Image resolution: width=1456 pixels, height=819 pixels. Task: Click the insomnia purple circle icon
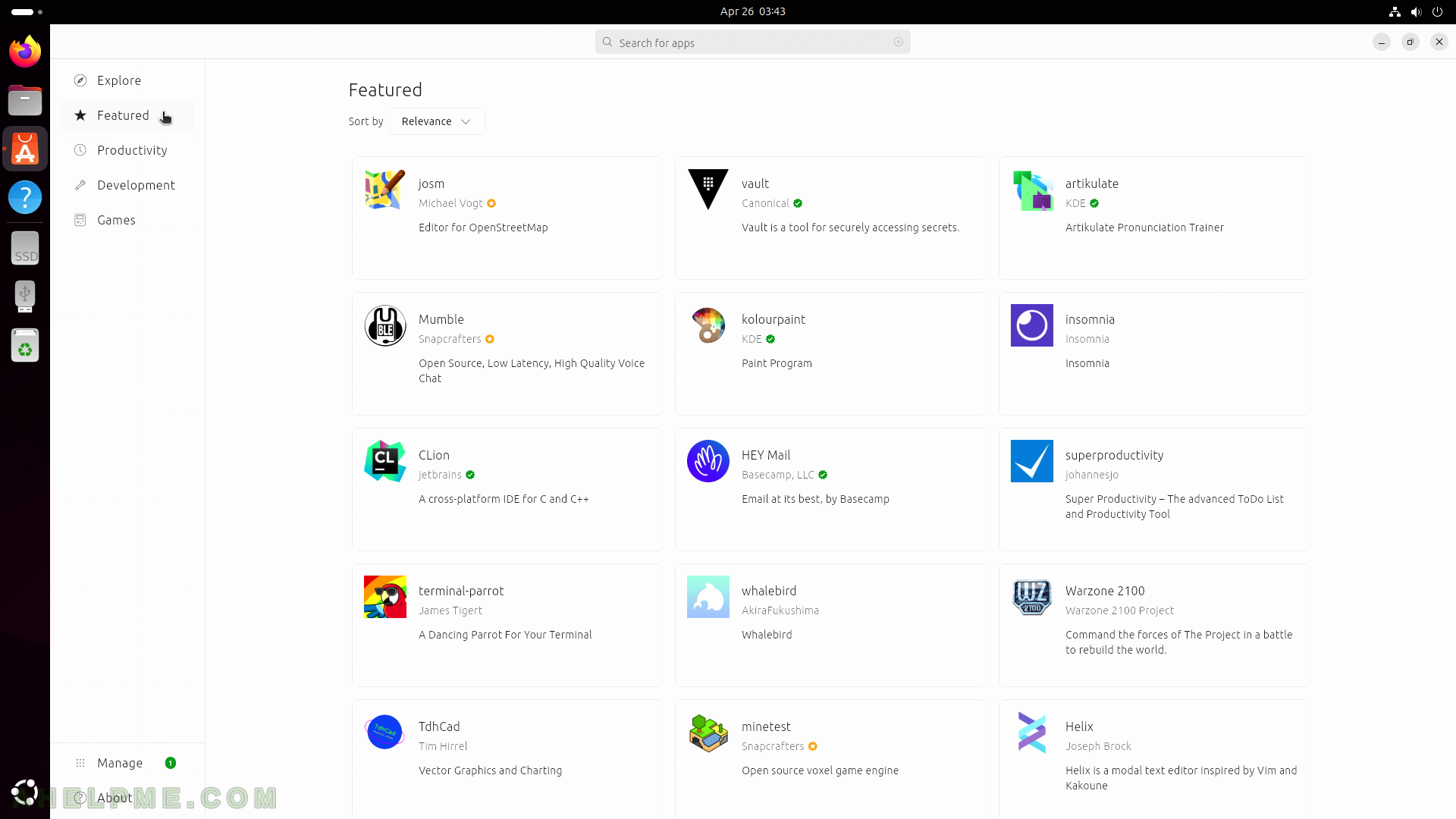click(x=1032, y=325)
